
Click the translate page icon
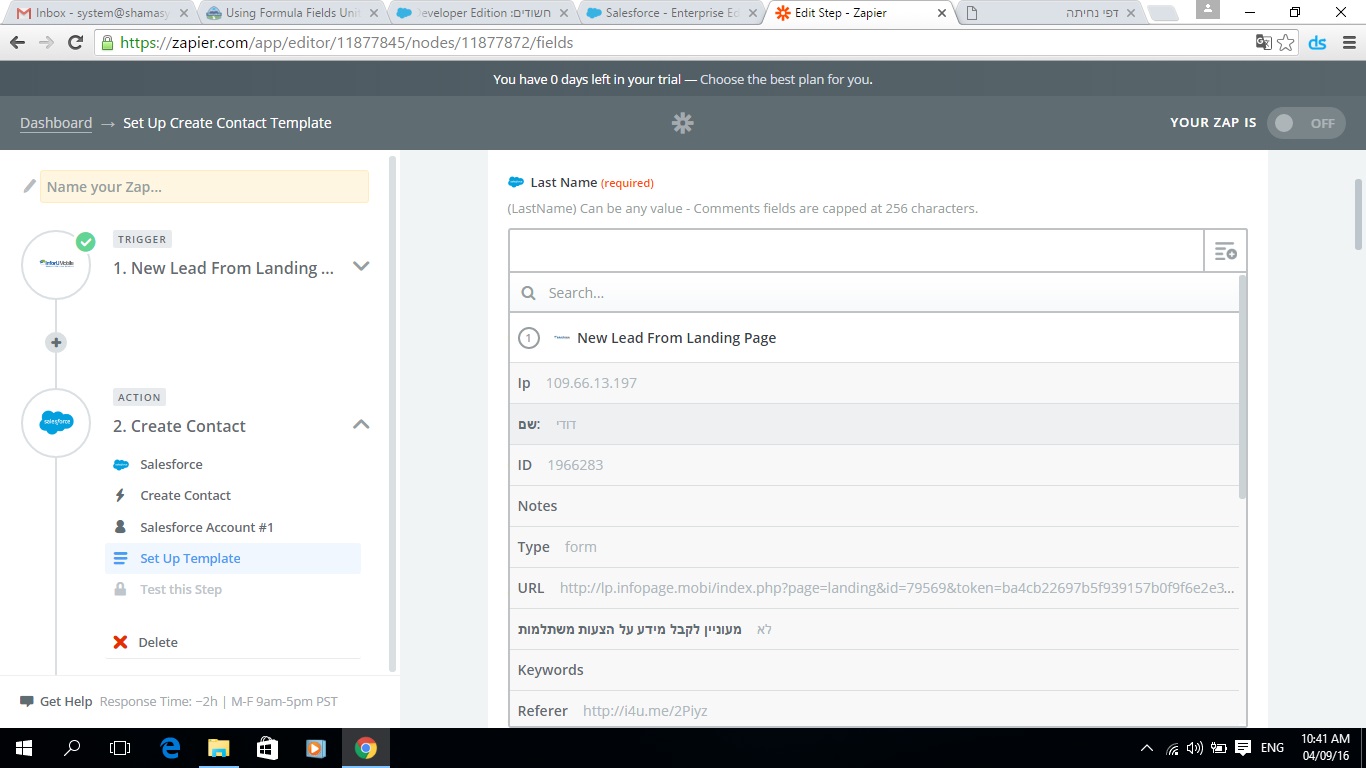(x=1264, y=43)
